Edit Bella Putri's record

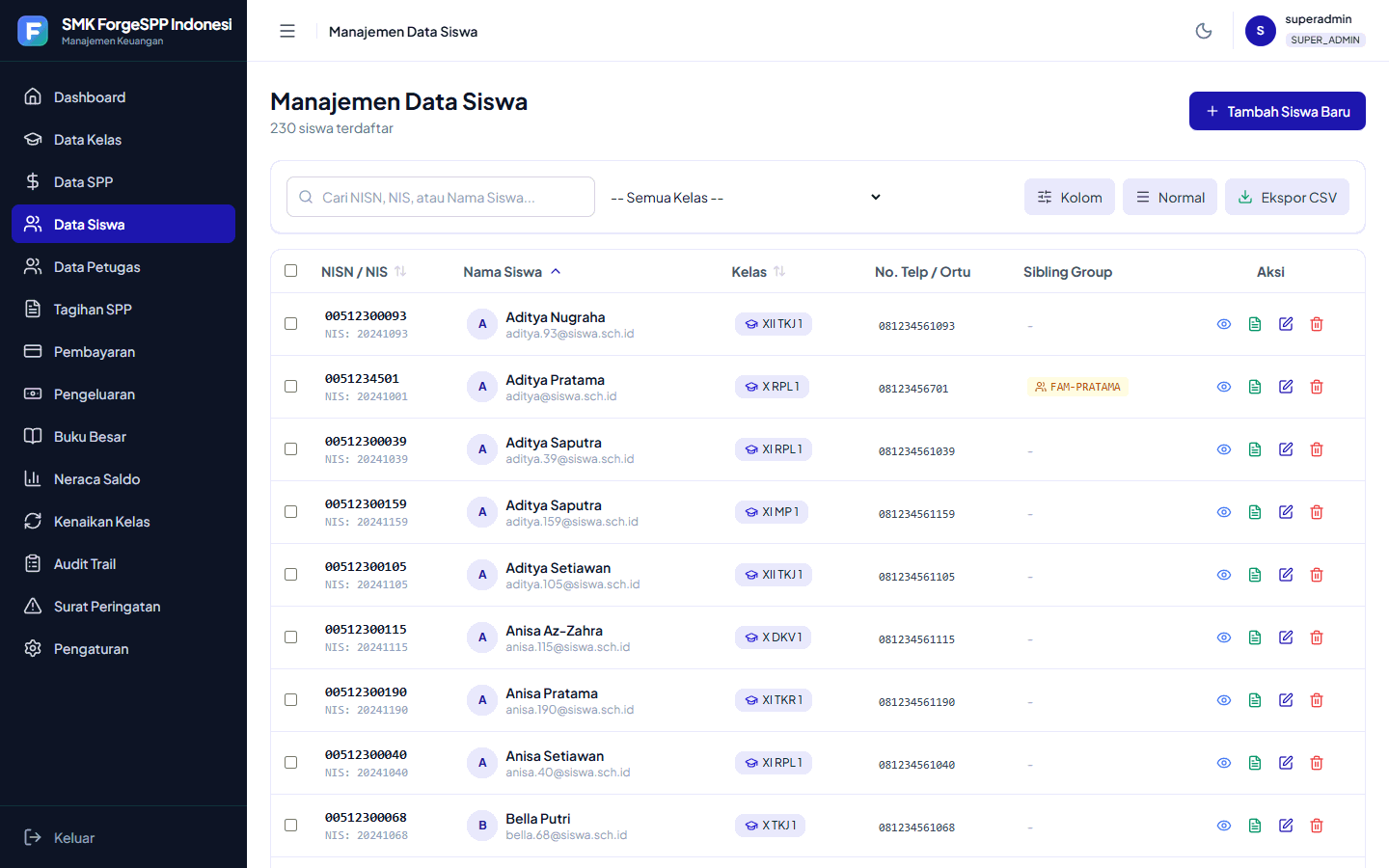1286,826
